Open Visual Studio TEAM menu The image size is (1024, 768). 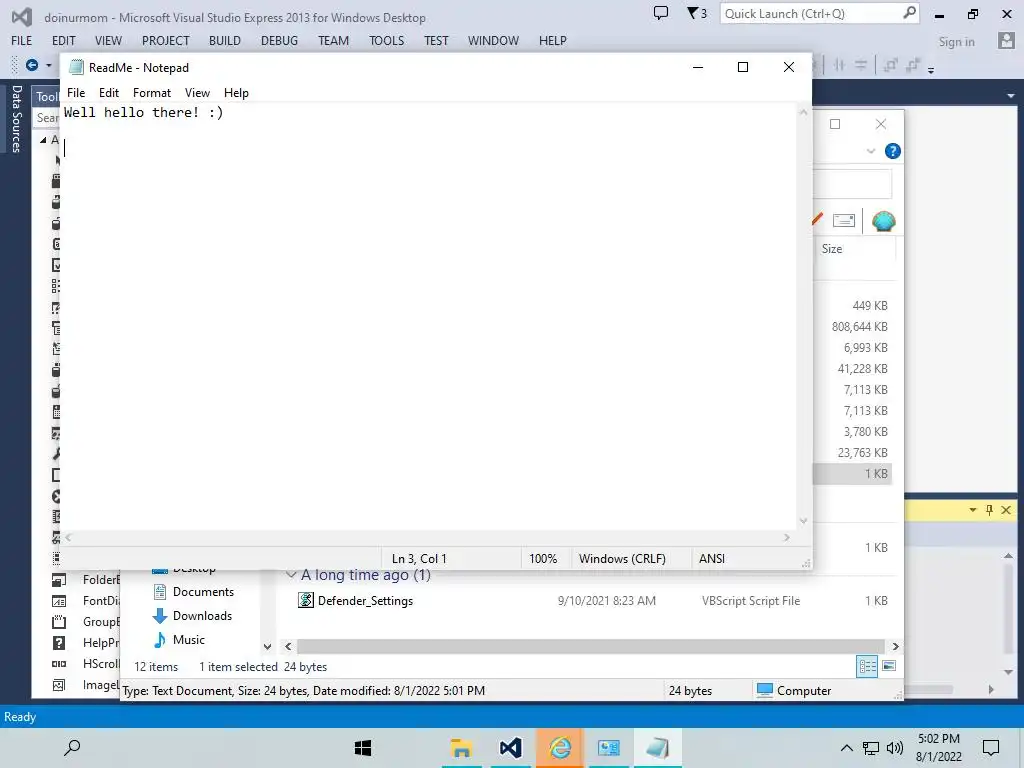click(333, 40)
